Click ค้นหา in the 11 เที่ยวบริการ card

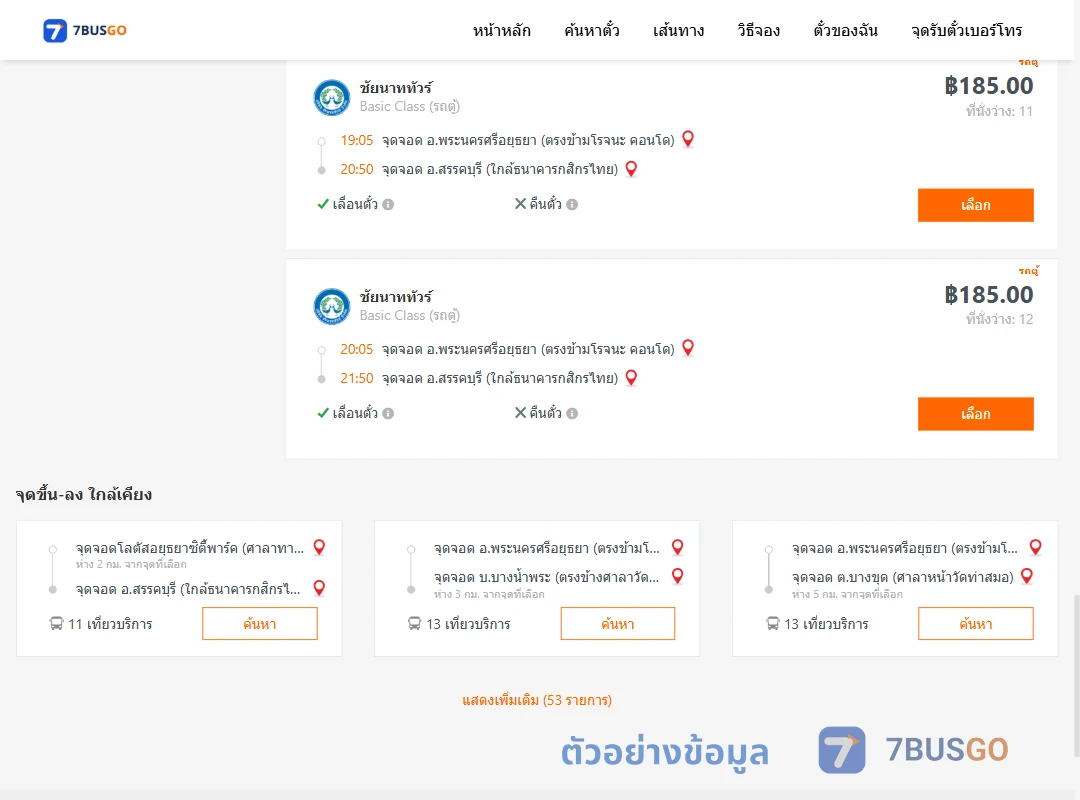tap(260, 624)
